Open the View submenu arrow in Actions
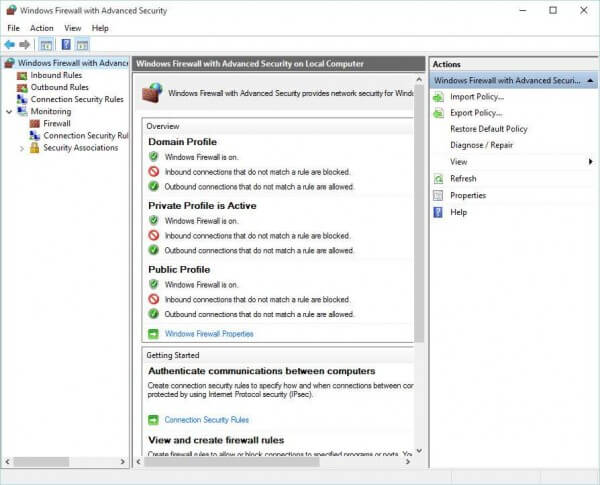The width and height of the screenshot is (600, 485). [590, 162]
